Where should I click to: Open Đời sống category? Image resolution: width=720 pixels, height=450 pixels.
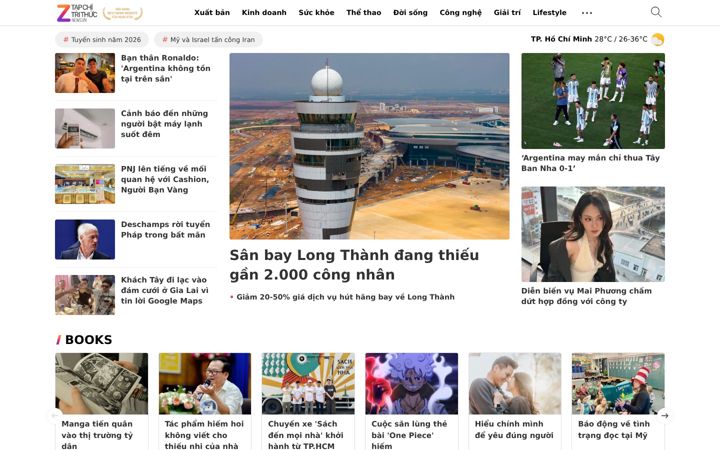point(410,12)
